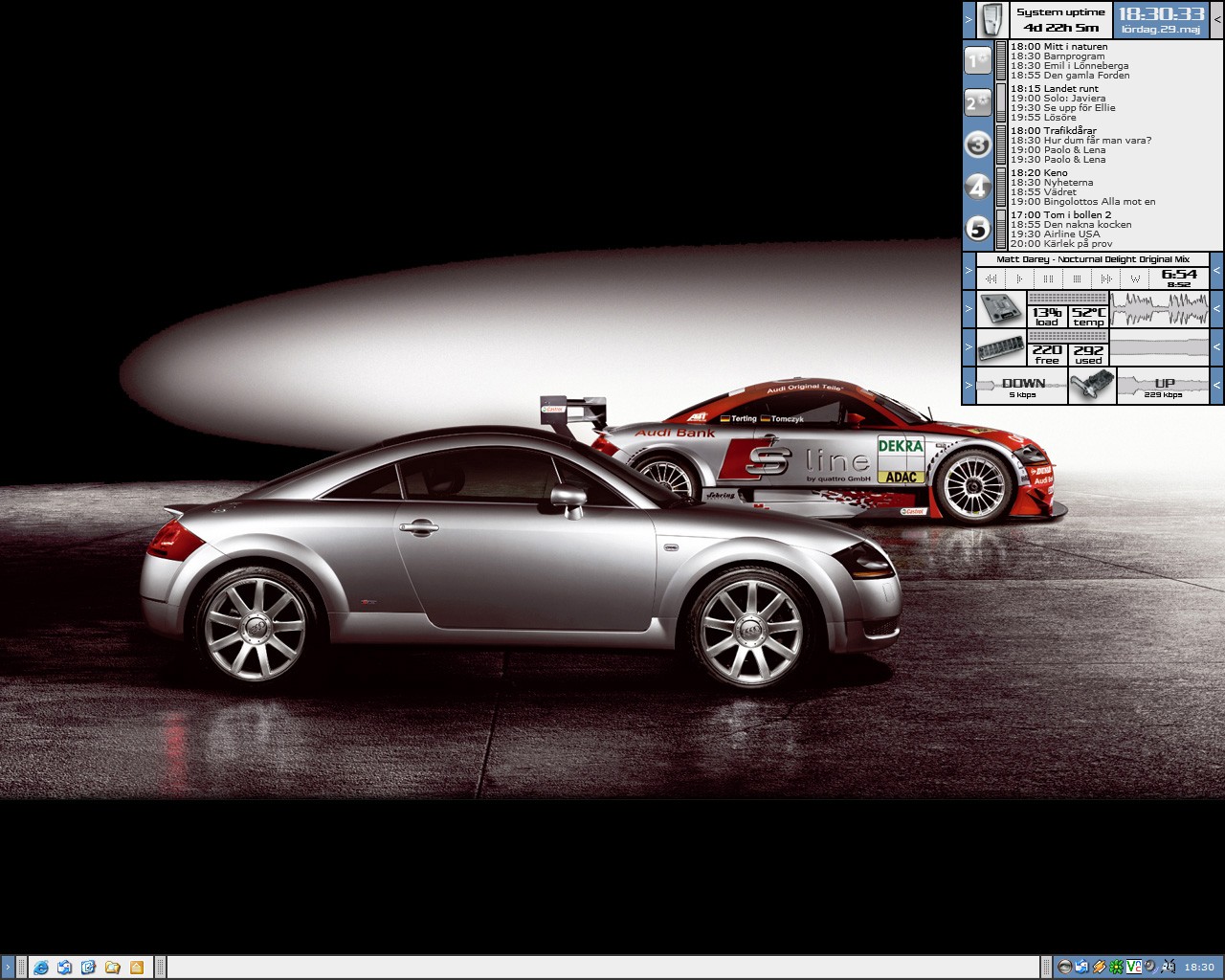1225x980 pixels.
Task: Select TV channel 2 button
Action: [x=977, y=102]
